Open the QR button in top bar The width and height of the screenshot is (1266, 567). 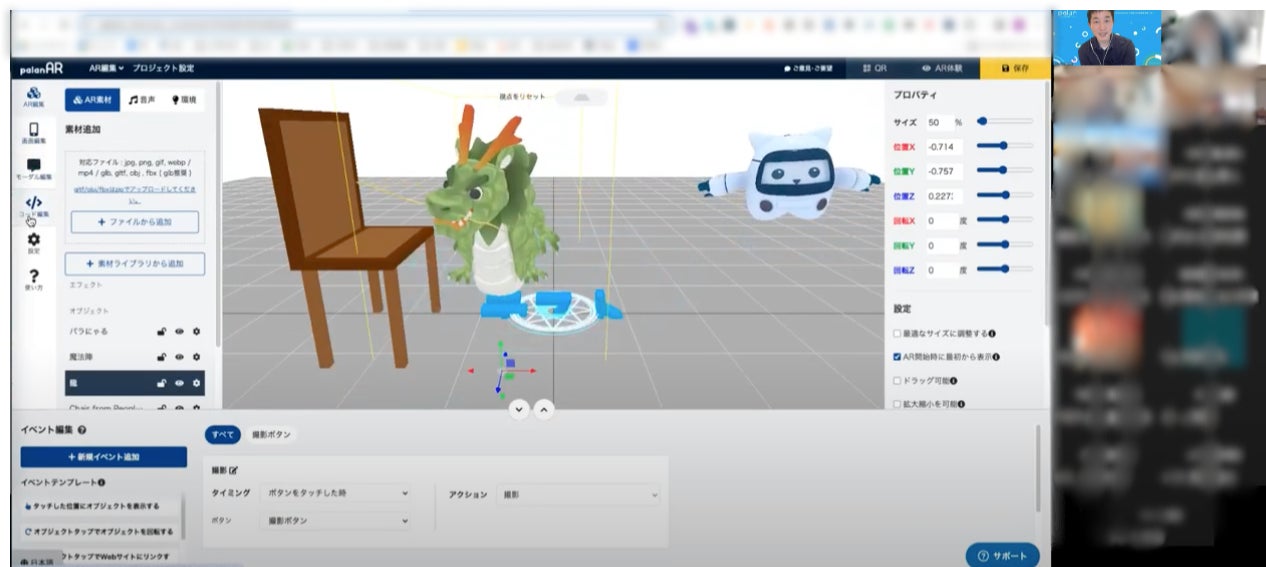coord(875,68)
